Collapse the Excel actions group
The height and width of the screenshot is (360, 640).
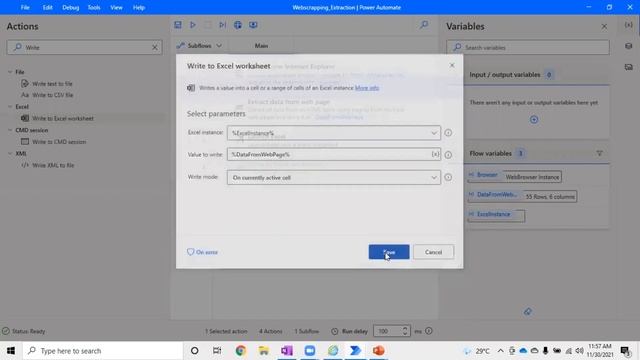(10, 107)
